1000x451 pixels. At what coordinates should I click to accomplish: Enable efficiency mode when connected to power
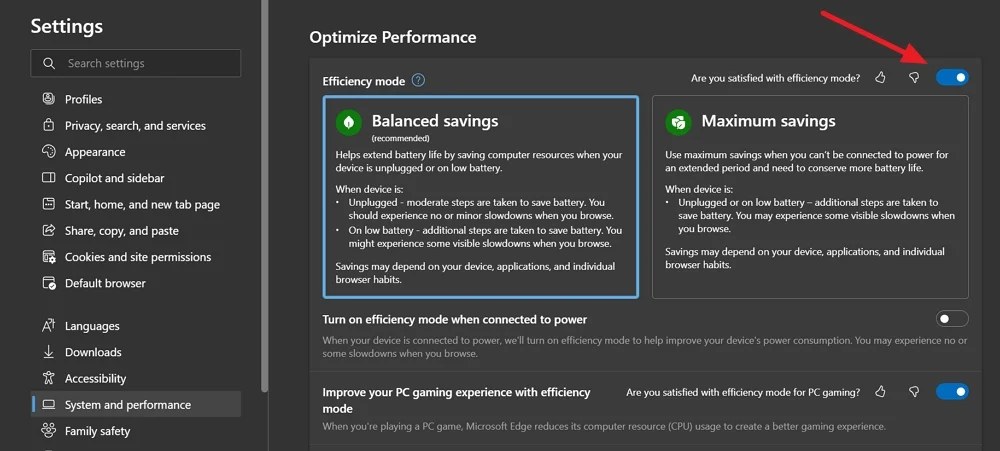click(952, 319)
